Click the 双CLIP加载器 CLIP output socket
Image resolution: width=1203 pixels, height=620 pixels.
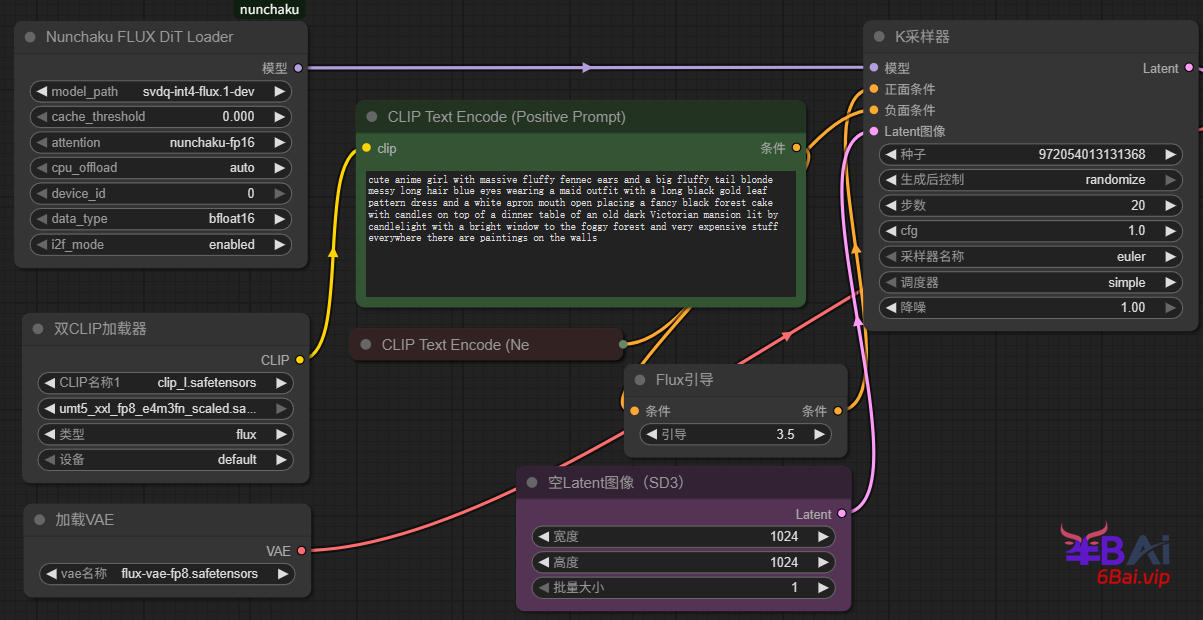[299, 360]
